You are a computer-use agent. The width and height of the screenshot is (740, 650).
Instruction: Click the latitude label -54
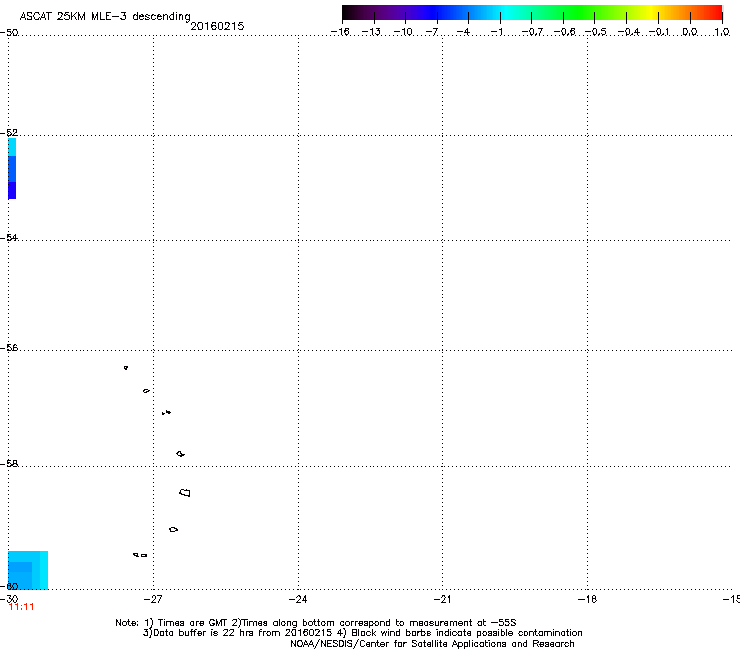pos(9,237)
